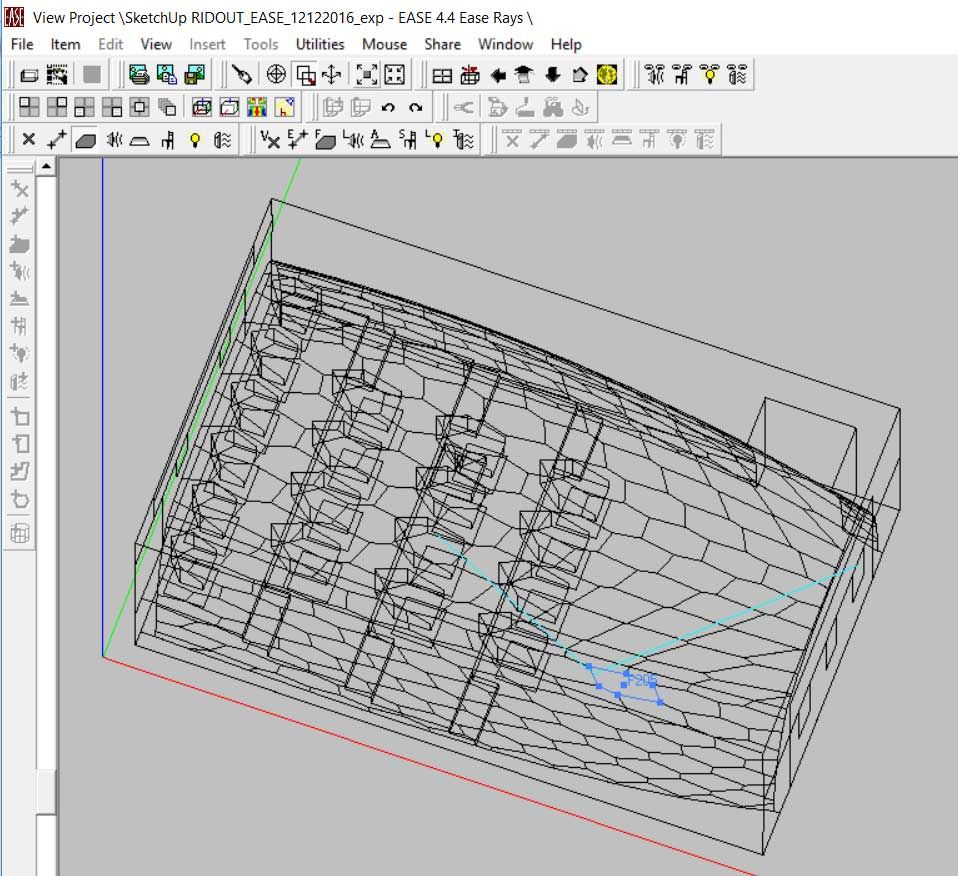Viewport: 958px width, 876px height.
Task: Click the insert loudspeaker icon in left sidebar
Action: point(20,271)
